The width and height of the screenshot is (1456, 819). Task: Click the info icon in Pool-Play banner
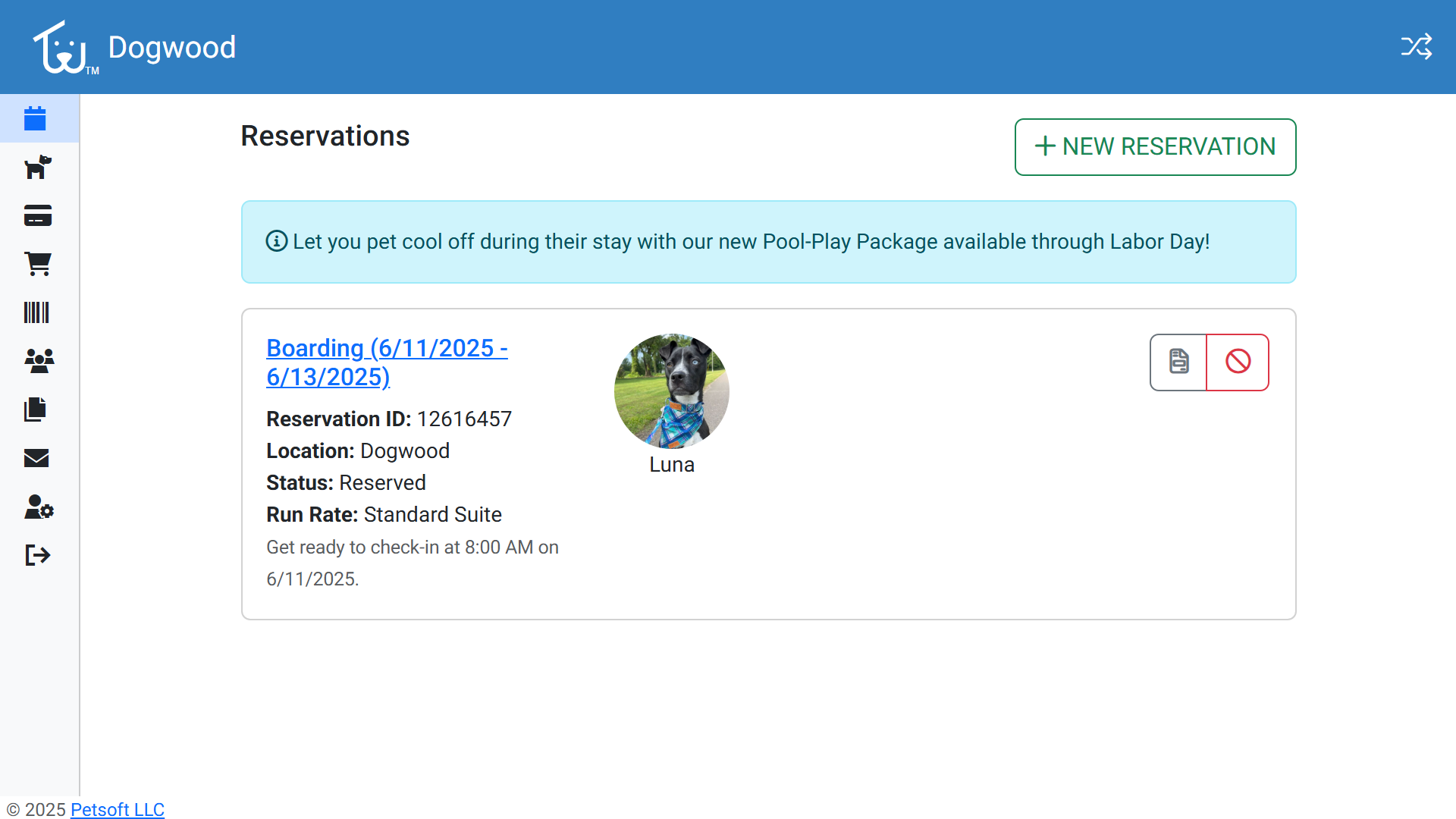point(276,241)
